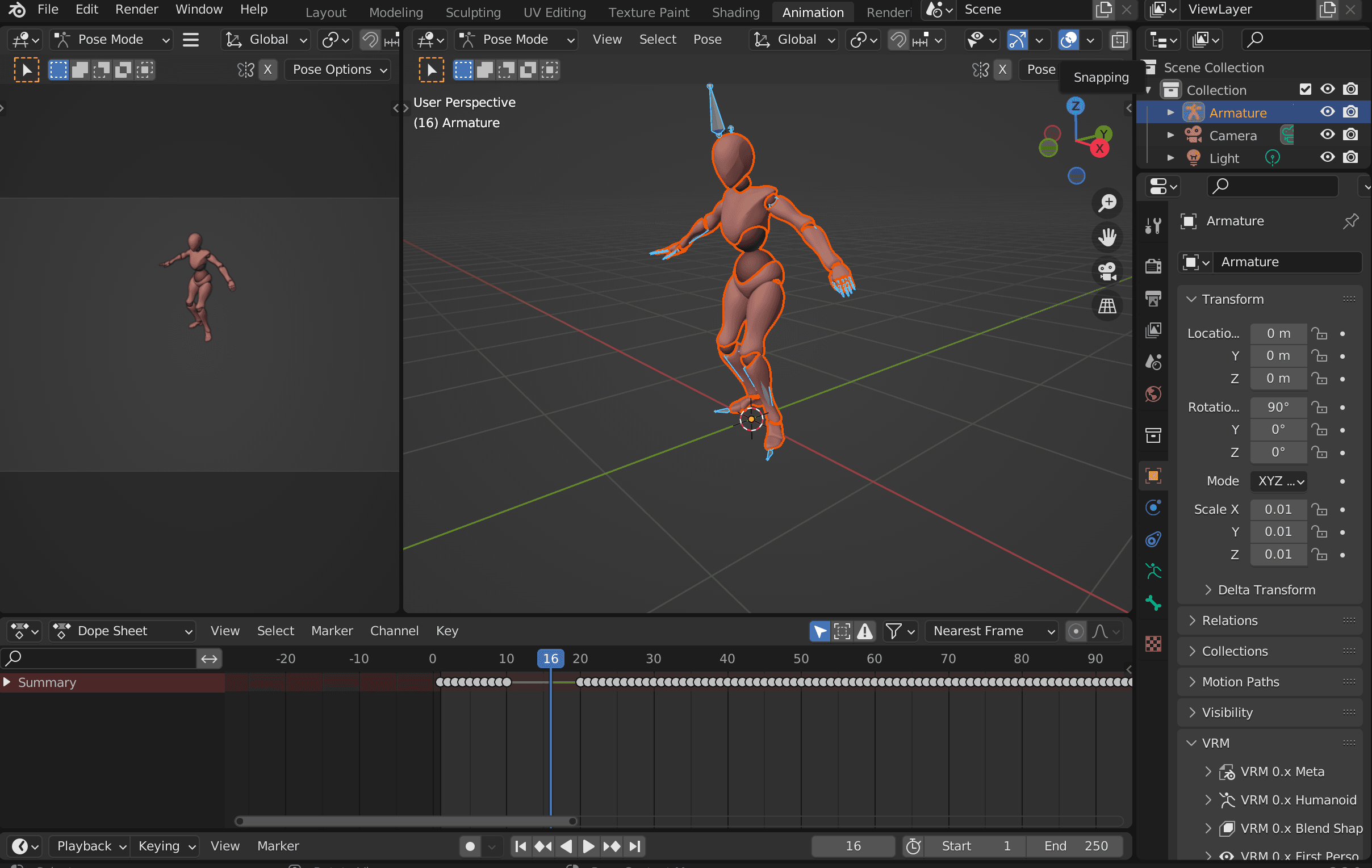This screenshot has height=868, width=1372.
Task: Toggle Dope Sheet proportional editing
Action: [1075, 631]
